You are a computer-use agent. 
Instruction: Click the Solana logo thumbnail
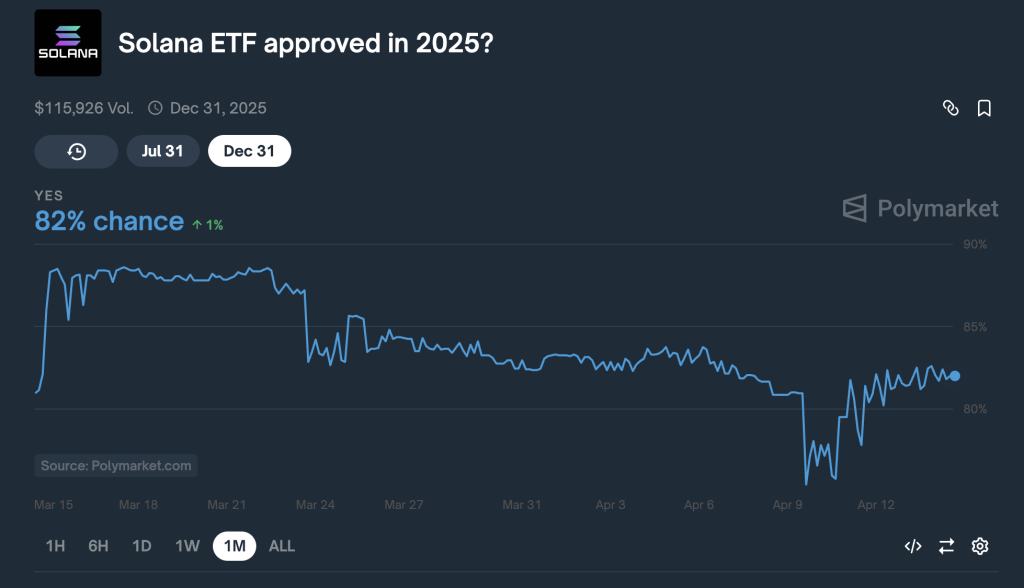67,43
